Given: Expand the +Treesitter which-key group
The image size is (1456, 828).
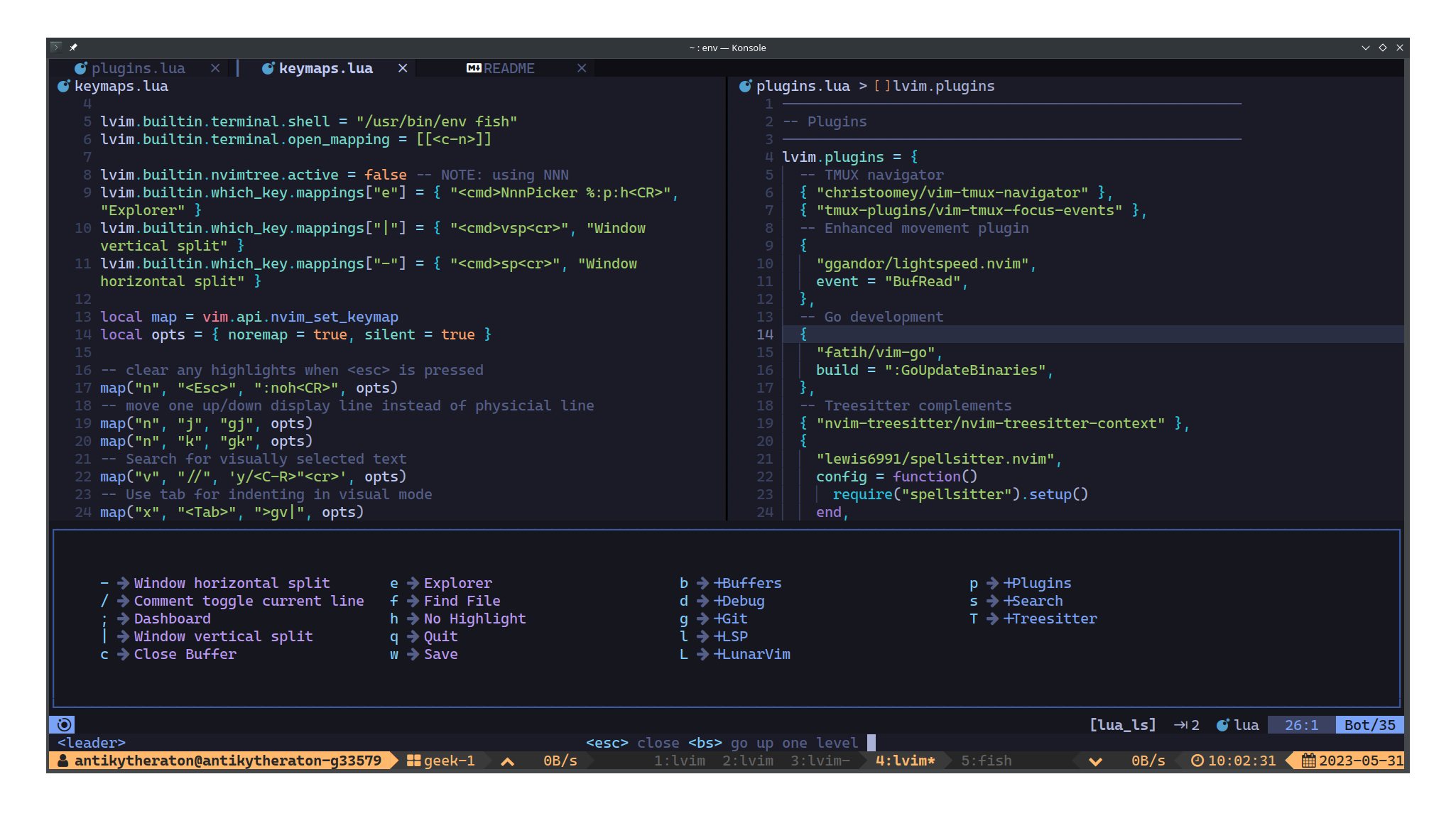Looking at the screenshot, I should coord(1050,619).
